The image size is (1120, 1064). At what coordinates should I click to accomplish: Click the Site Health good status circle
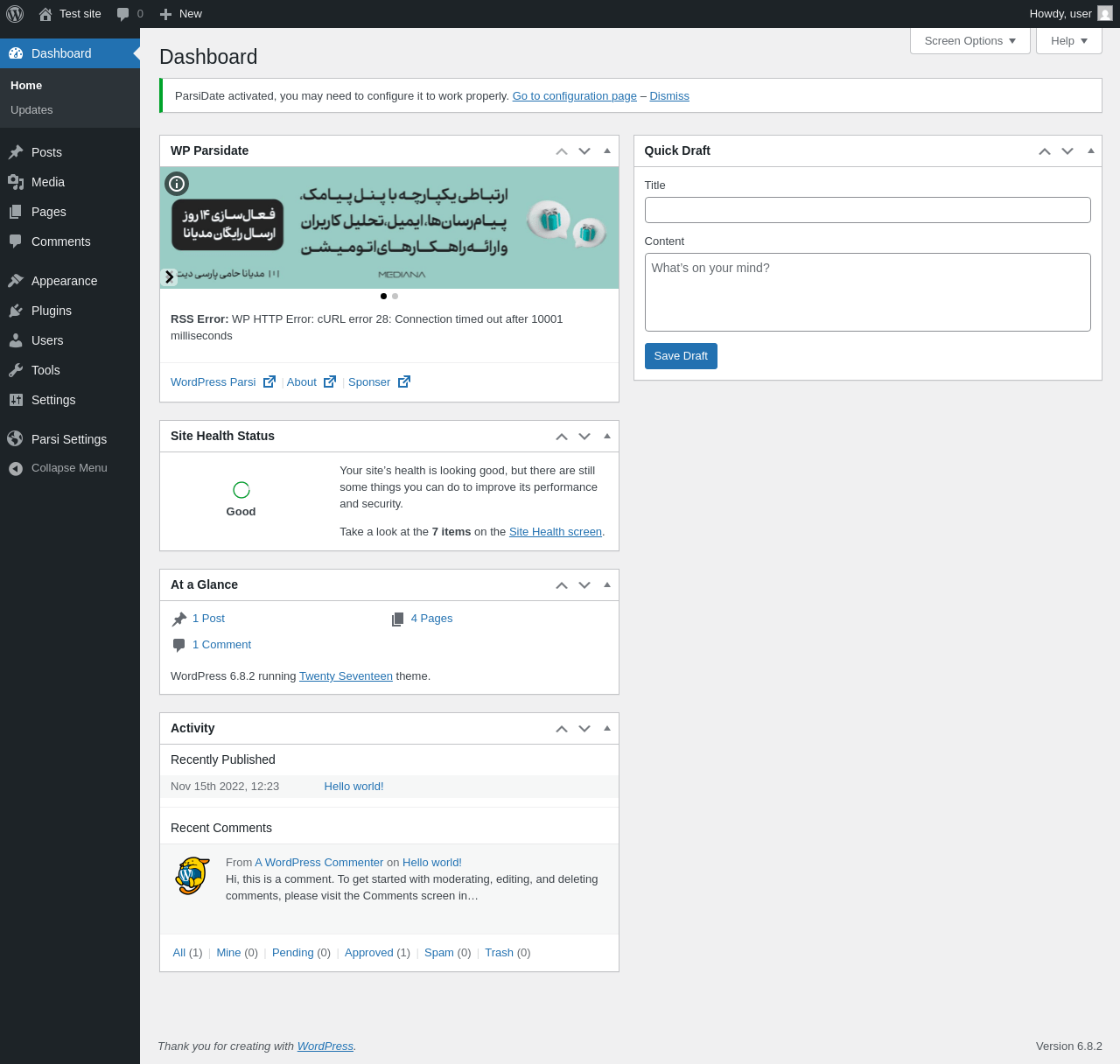241,490
